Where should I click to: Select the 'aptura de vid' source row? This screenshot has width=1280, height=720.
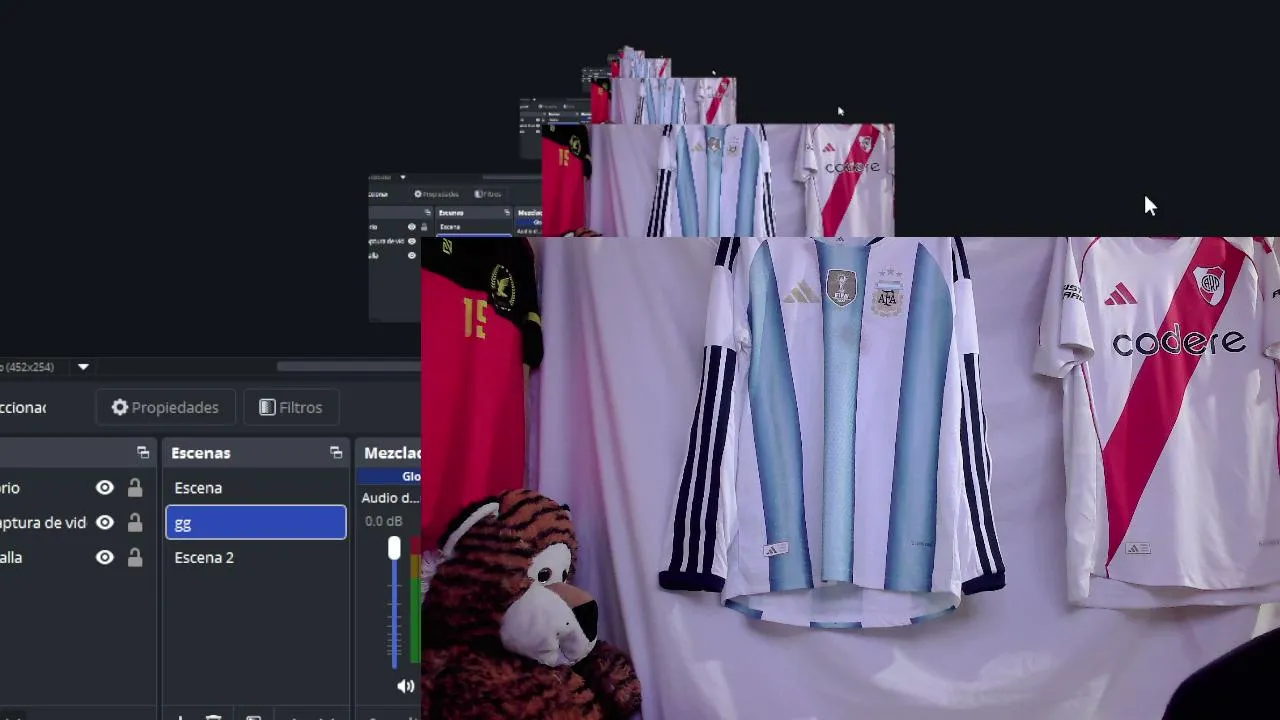click(x=78, y=523)
